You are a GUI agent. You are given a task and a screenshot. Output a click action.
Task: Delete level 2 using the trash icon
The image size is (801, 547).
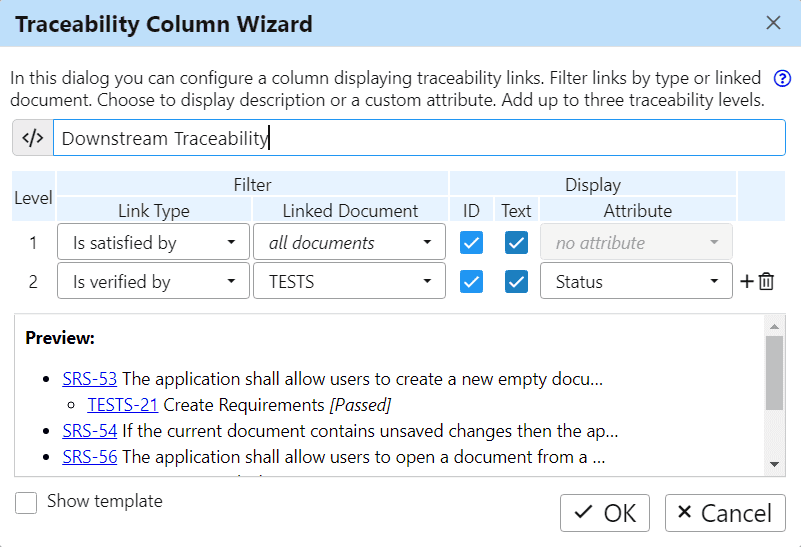pyautogui.click(x=766, y=282)
